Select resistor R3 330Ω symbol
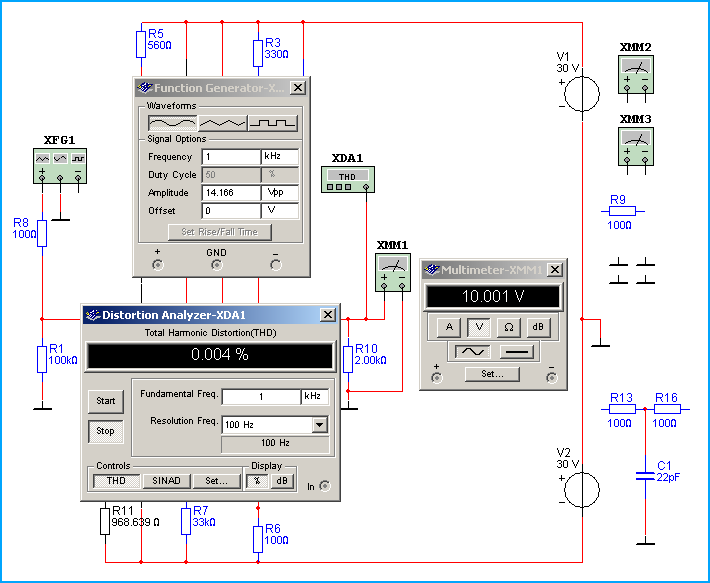Viewport: 710px width, 583px height. pyautogui.click(x=258, y=53)
